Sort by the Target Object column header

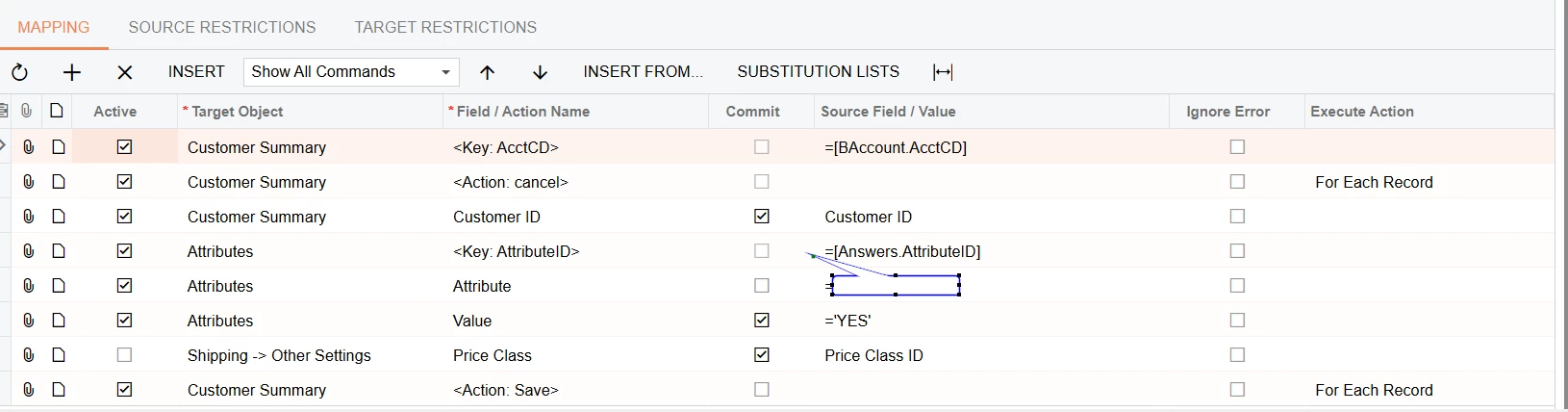tap(238, 112)
